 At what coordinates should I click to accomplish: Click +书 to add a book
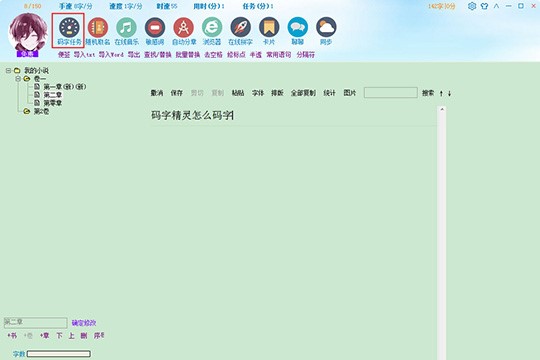click(x=12, y=336)
